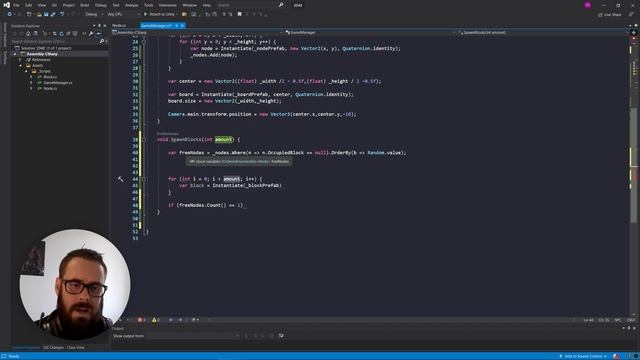Switch to the Git Changes tab

click(53, 348)
